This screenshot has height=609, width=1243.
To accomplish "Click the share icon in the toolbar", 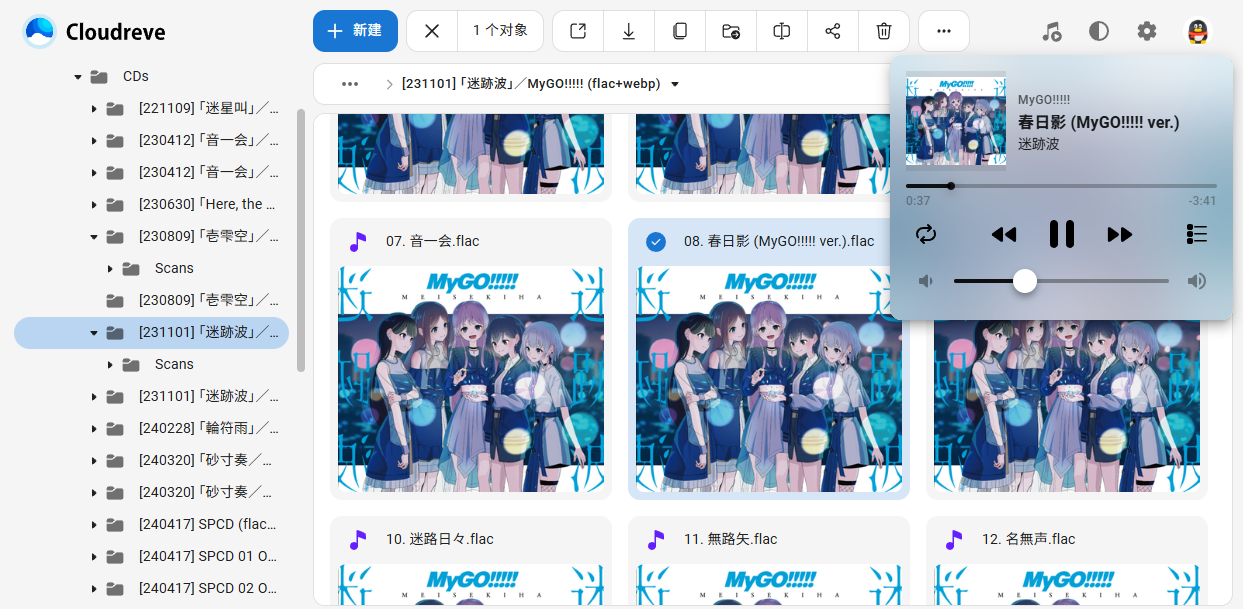I will 832,31.
